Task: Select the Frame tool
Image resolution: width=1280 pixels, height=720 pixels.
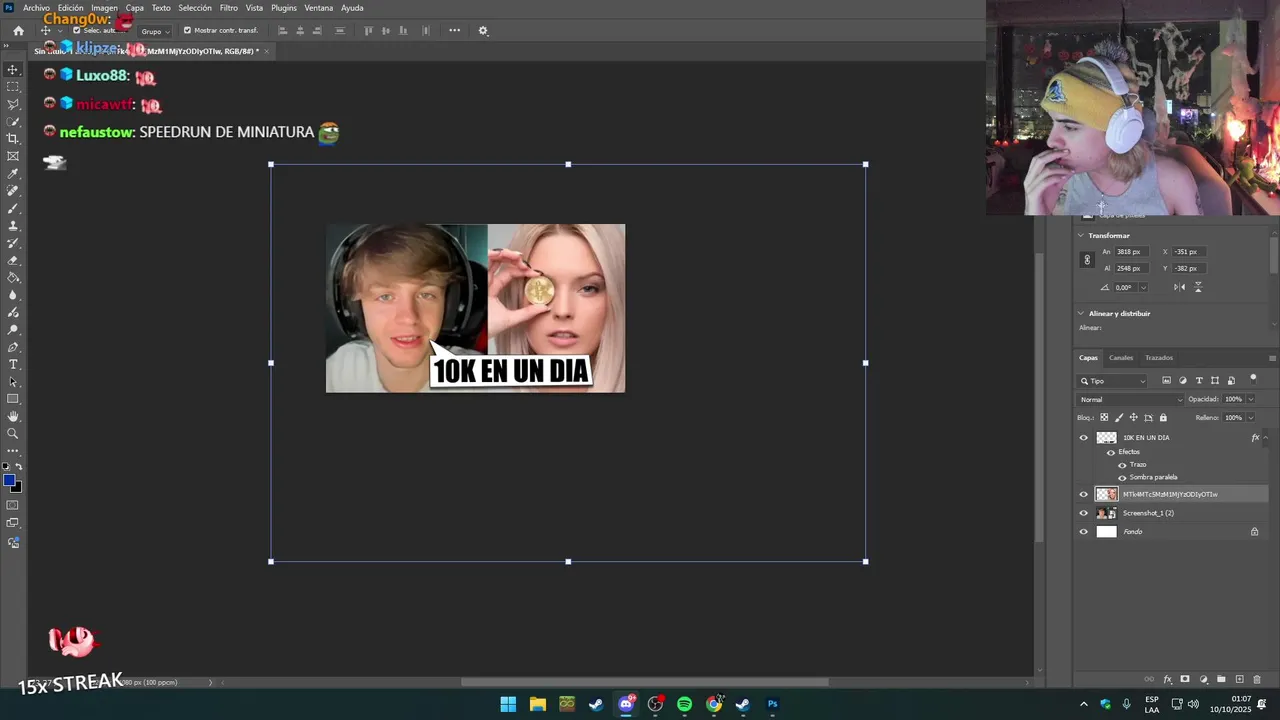Action: tap(13, 156)
